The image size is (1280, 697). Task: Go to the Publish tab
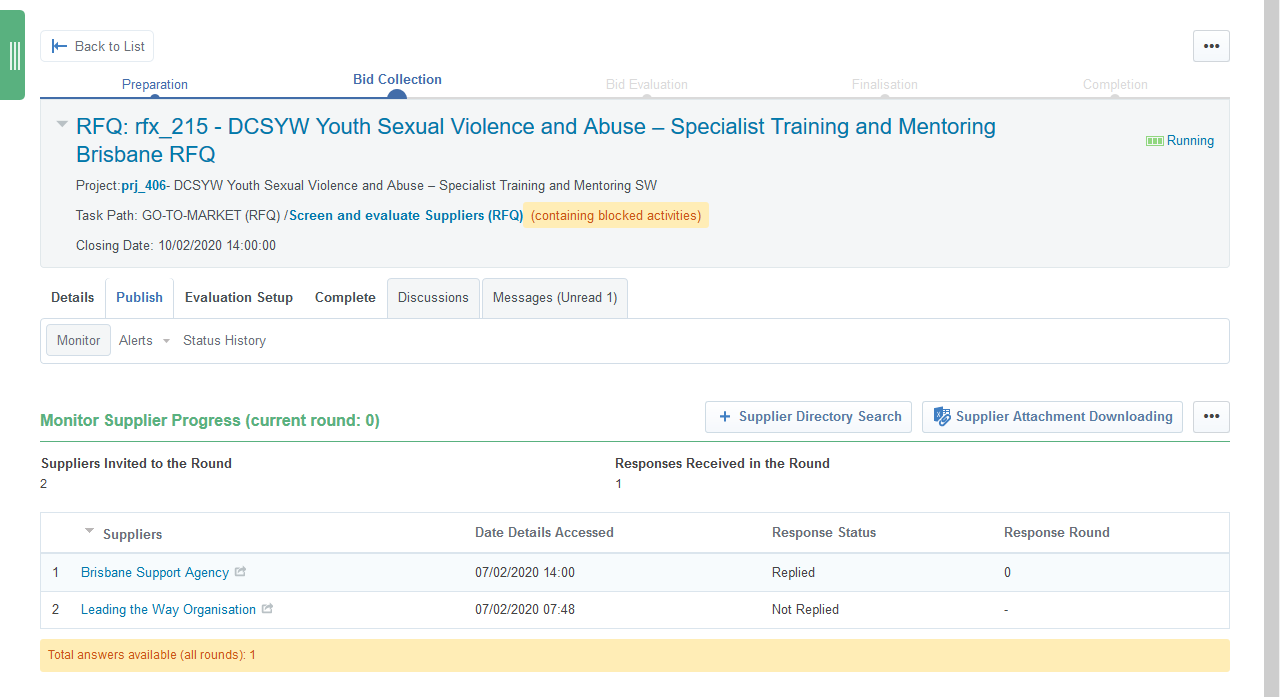pyautogui.click(x=139, y=298)
